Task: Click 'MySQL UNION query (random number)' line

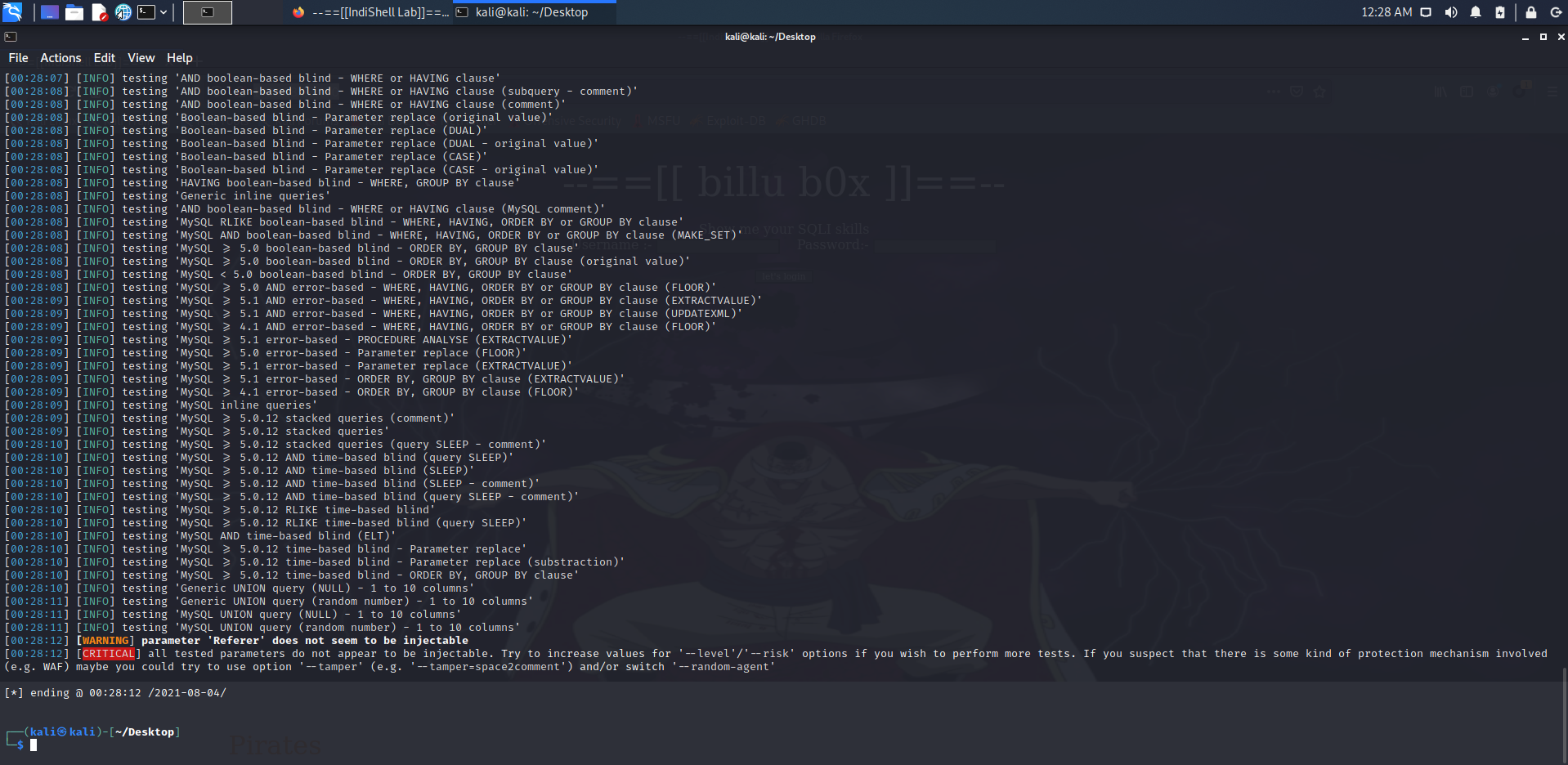Action: click(262, 628)
